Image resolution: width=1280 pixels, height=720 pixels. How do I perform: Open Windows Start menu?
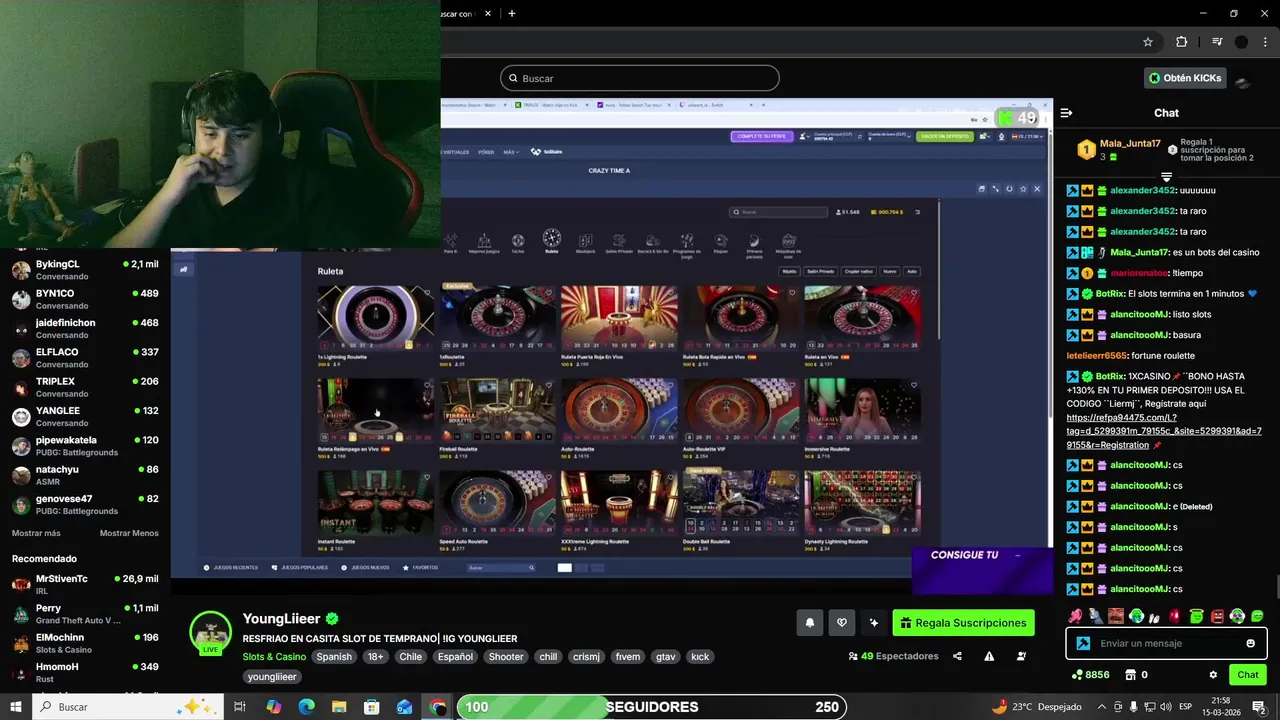pyautogui.click(x=16, y=707)
